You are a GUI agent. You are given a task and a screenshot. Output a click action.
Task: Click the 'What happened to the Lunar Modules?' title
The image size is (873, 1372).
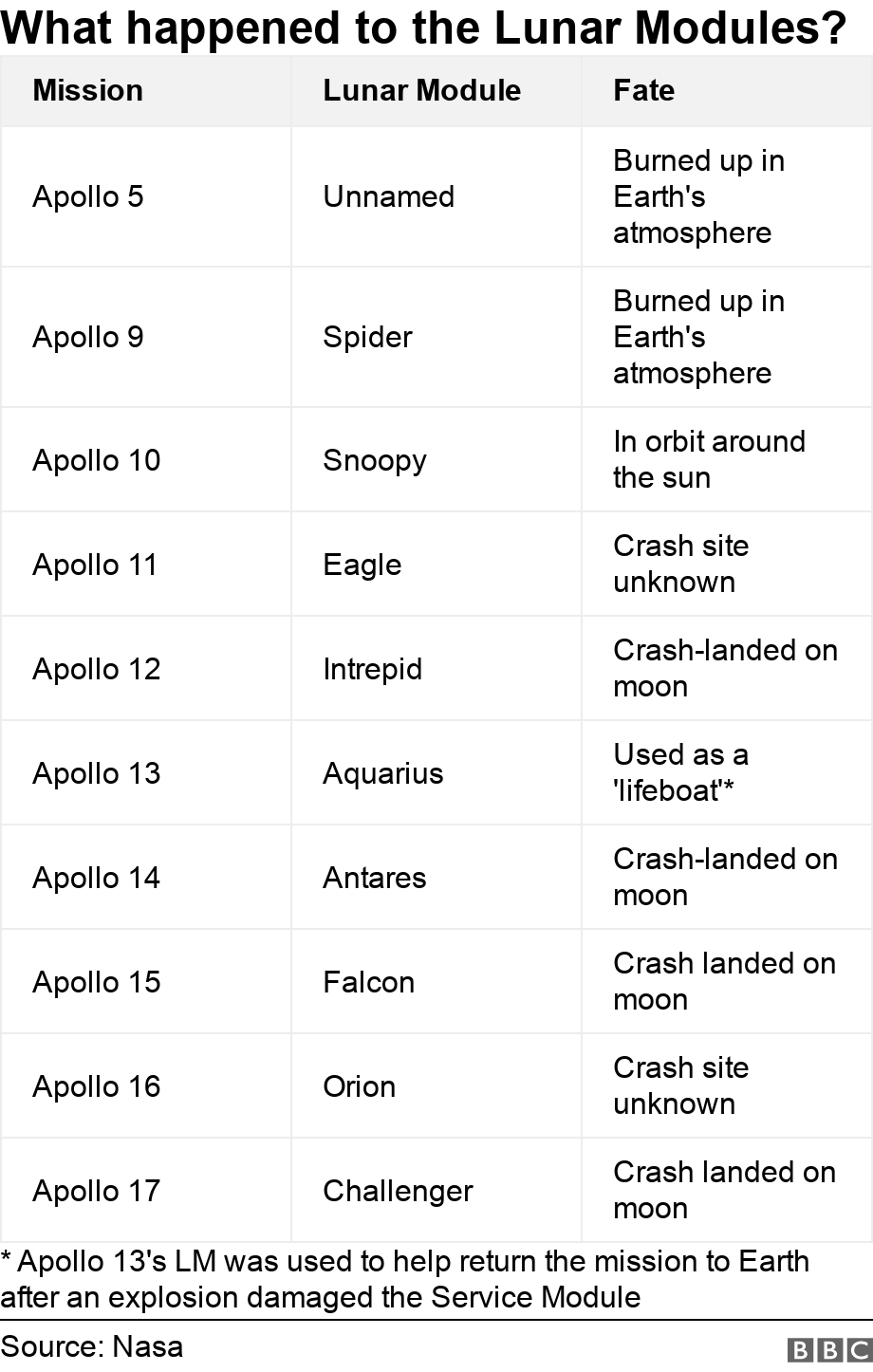click(423, 28)
